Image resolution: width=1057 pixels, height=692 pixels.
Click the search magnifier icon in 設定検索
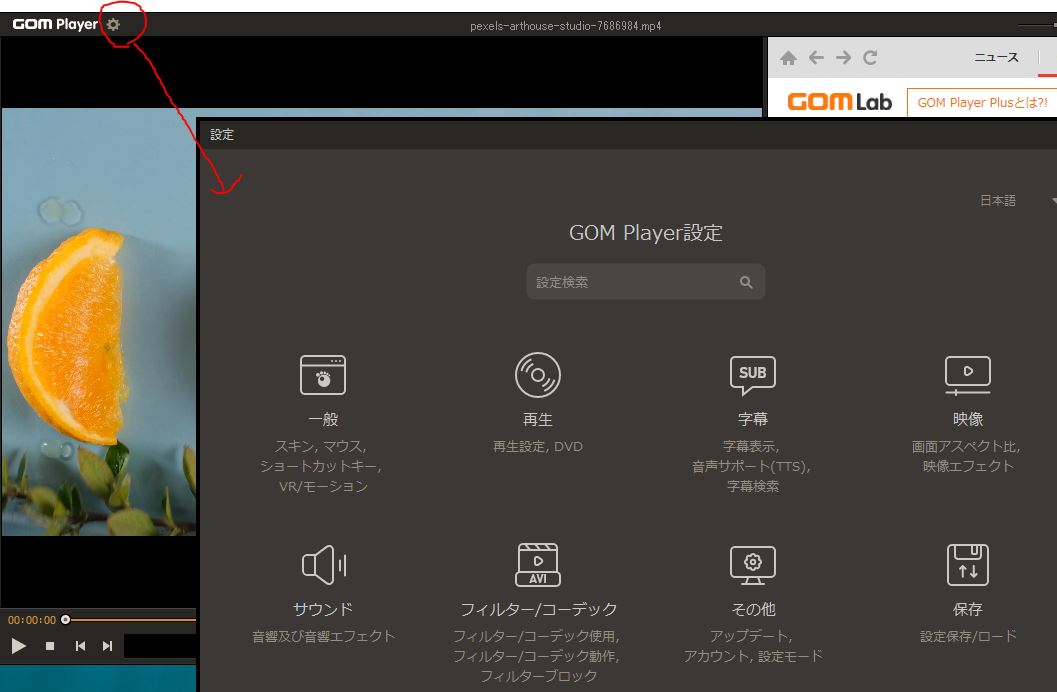746,282
